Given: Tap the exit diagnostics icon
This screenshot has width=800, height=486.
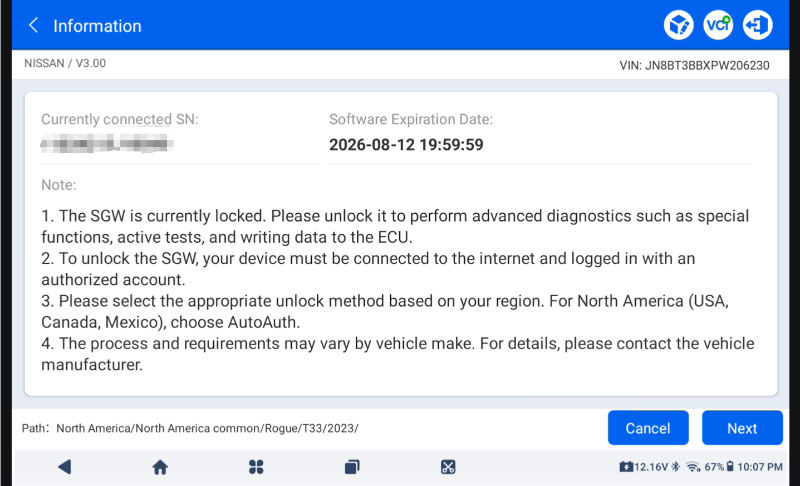Looking at the screenshot, I should pyautogui.click(x=757, y=25).
